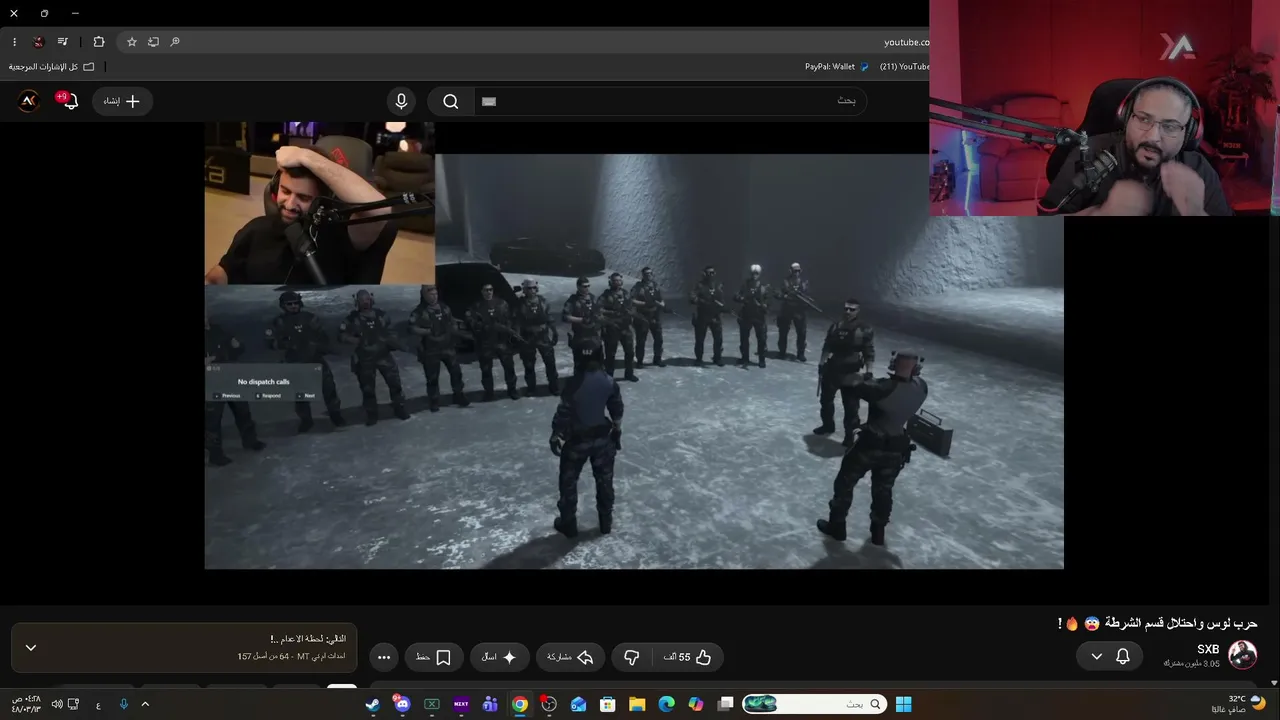Open the Chrome three-dot menu
The image size is (1280, 720).
coord(14,42)
